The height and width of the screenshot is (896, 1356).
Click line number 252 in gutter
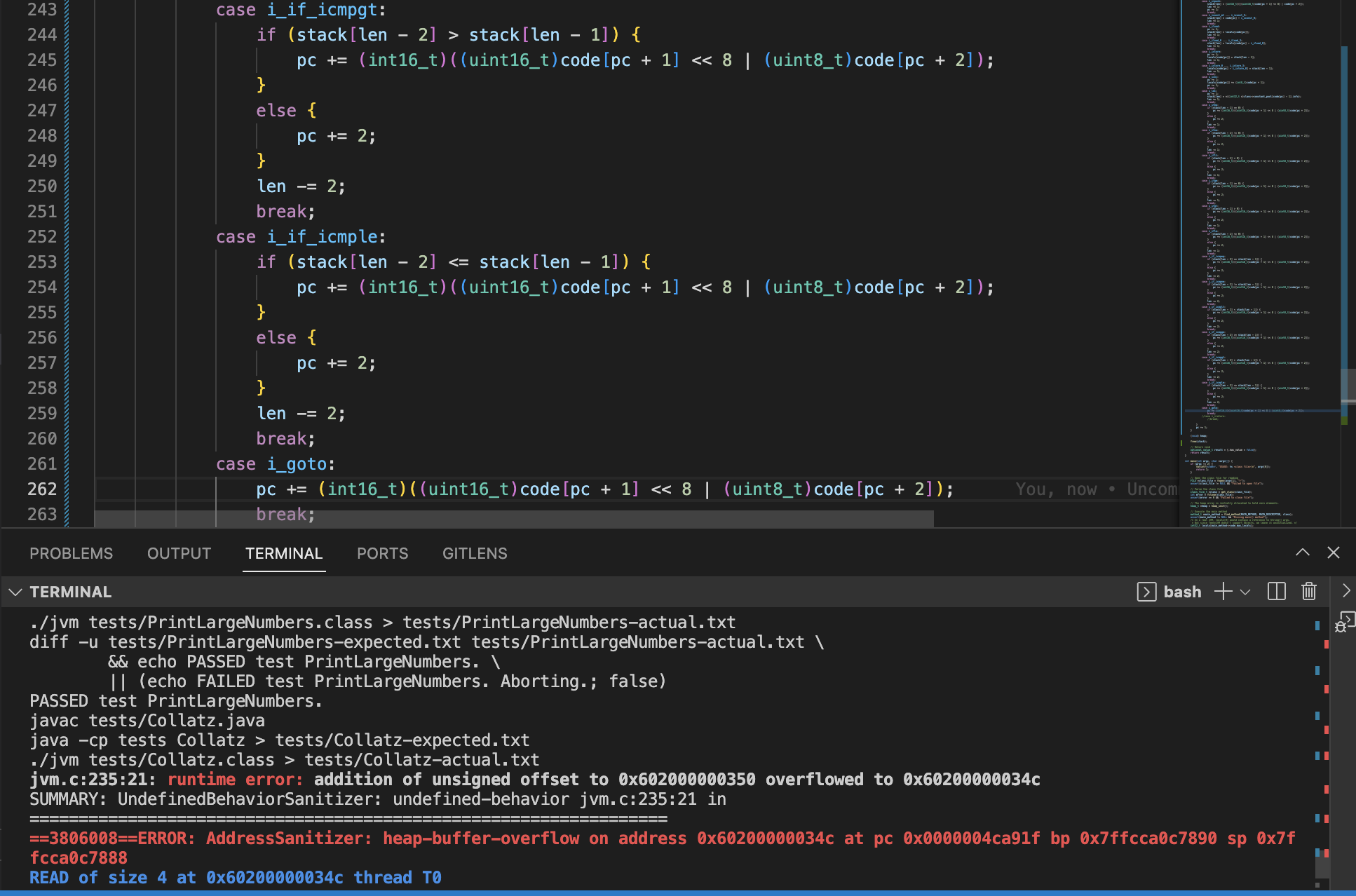[x=42, y=237]
